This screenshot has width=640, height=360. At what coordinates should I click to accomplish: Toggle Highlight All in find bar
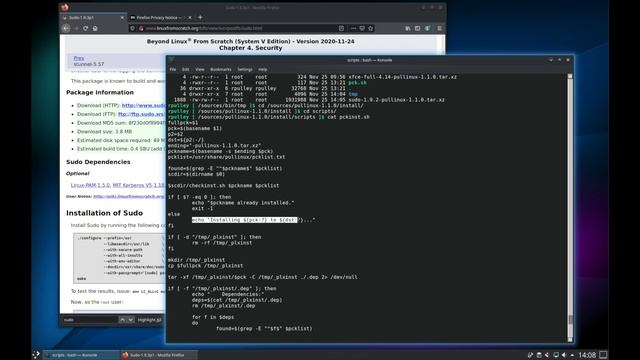(x=149, y=320)
